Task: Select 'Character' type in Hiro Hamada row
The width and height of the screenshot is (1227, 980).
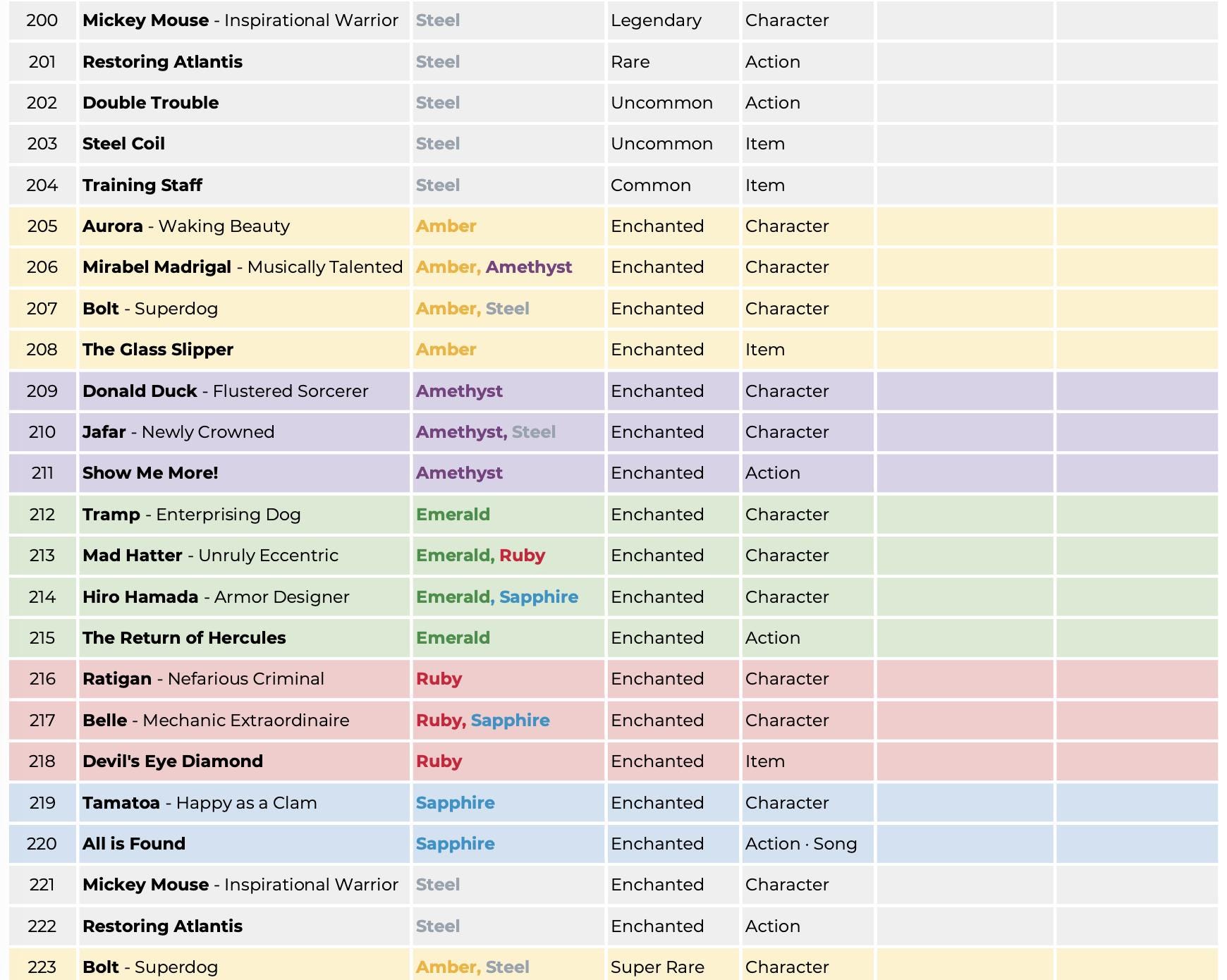Action: pyautogui.click(x=787, y=597)
